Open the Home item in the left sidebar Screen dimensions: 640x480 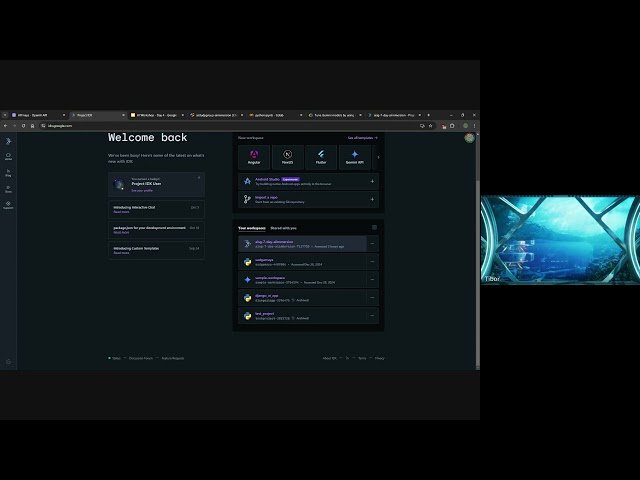click(8, 157)
